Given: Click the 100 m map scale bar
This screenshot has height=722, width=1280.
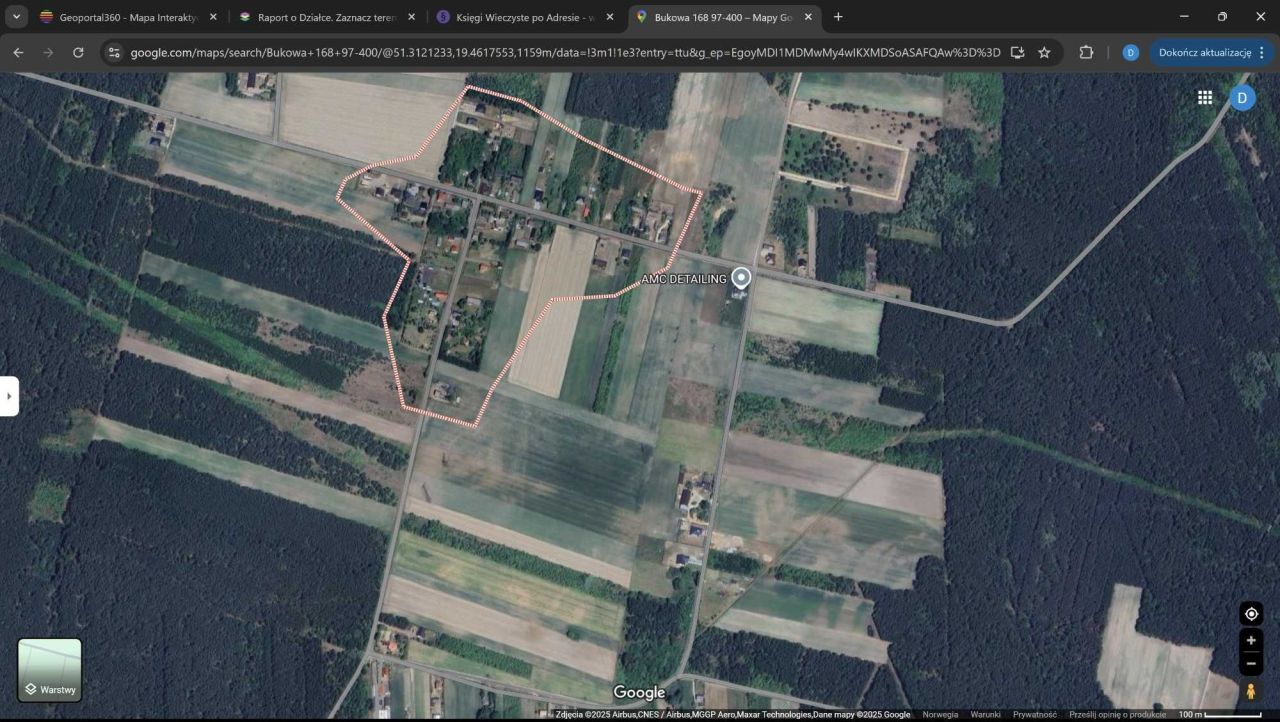Looking at the screenshot, I should (x=1219, y=714).
